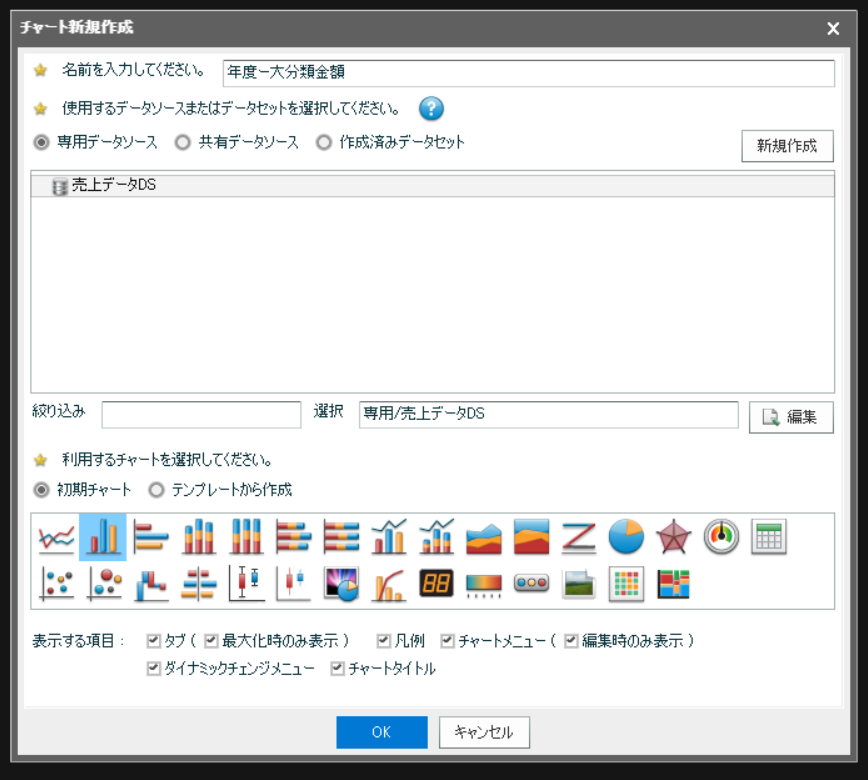Viewport: 868px width, 780px height.
Task: Toggle the 凡例 checkbox
Action: pos(383,641)
